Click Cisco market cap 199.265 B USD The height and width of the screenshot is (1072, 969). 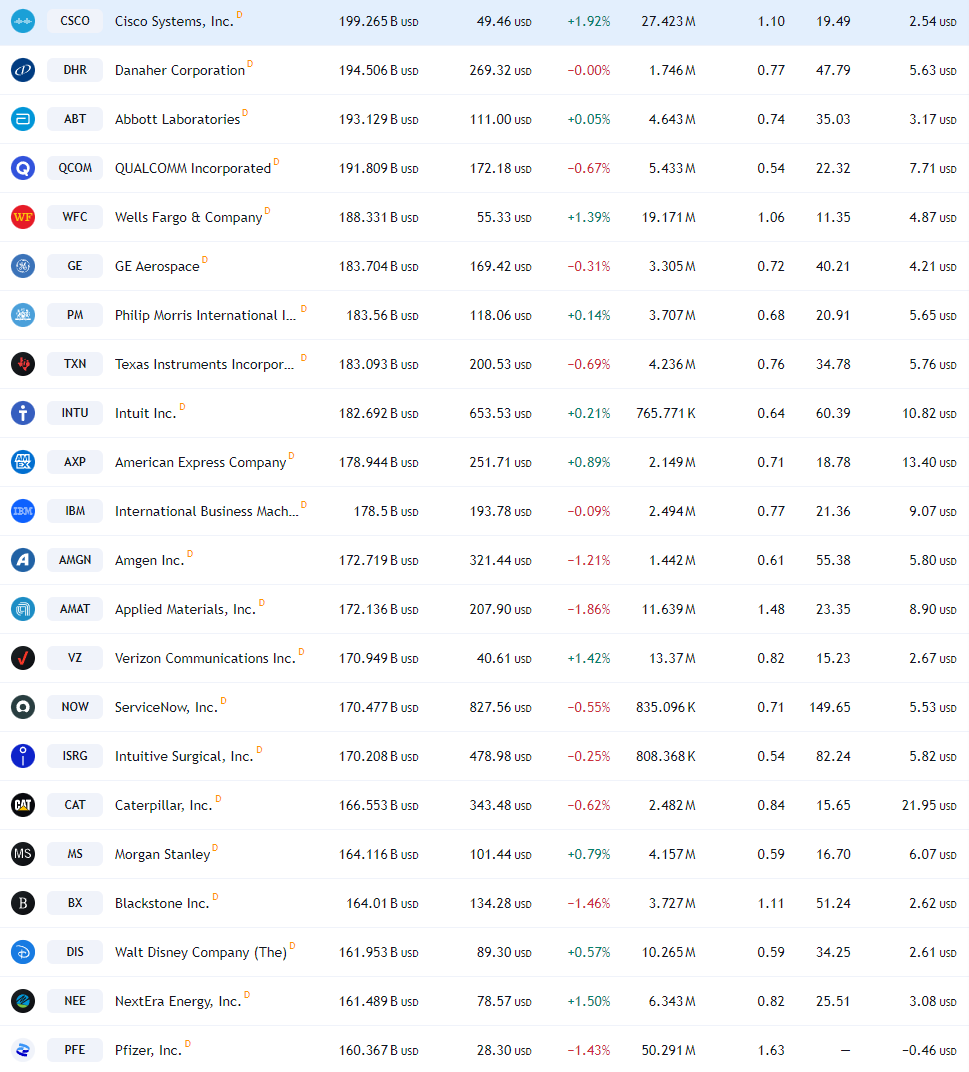tap(379, 22)
